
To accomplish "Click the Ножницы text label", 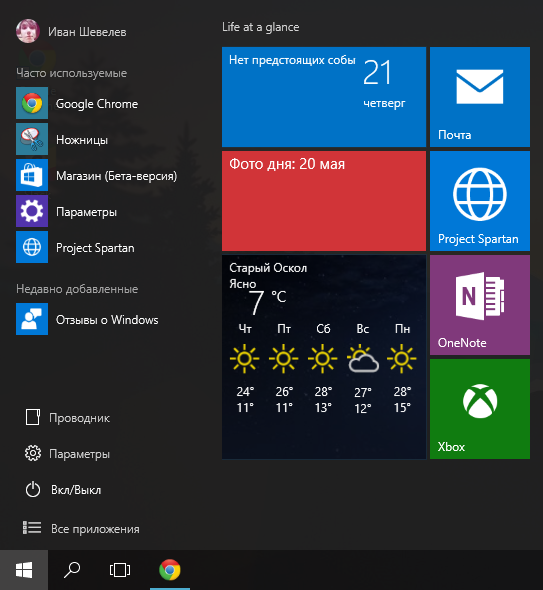I will (x=82, y=140).
